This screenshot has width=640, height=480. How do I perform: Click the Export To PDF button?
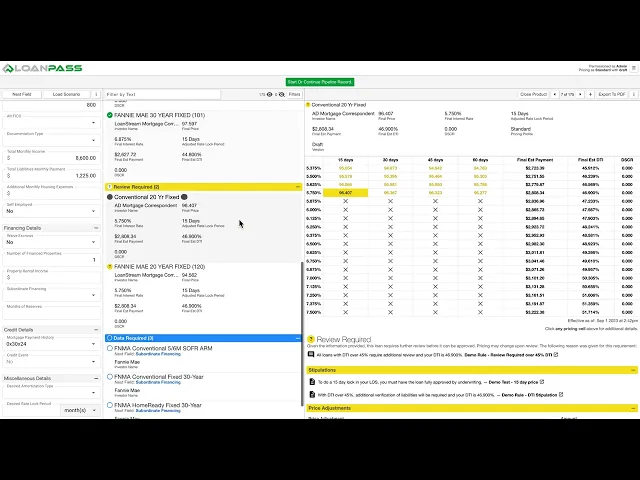(612, 94)
